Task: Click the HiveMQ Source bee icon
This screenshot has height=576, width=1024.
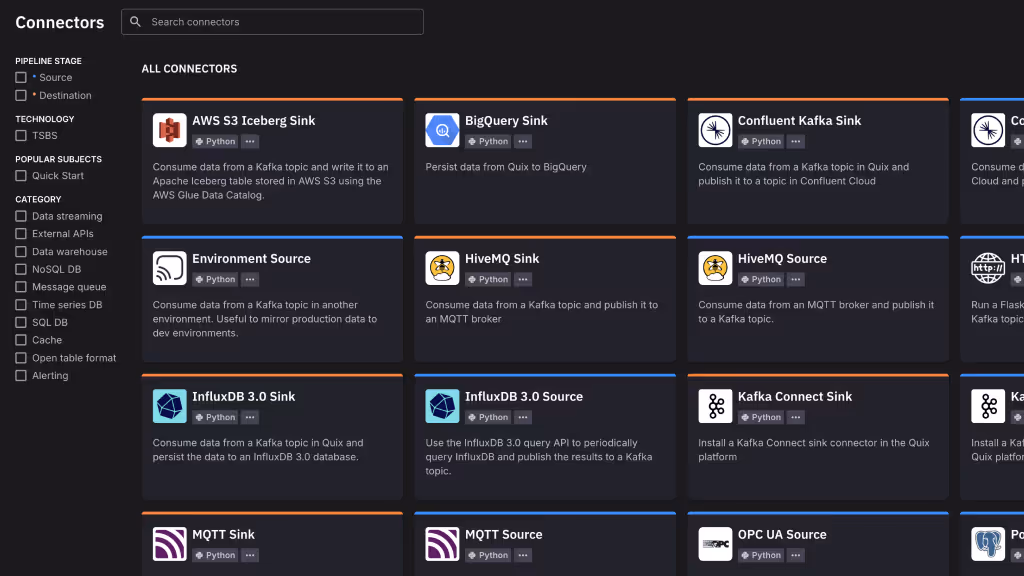Action: click(715, 268)
